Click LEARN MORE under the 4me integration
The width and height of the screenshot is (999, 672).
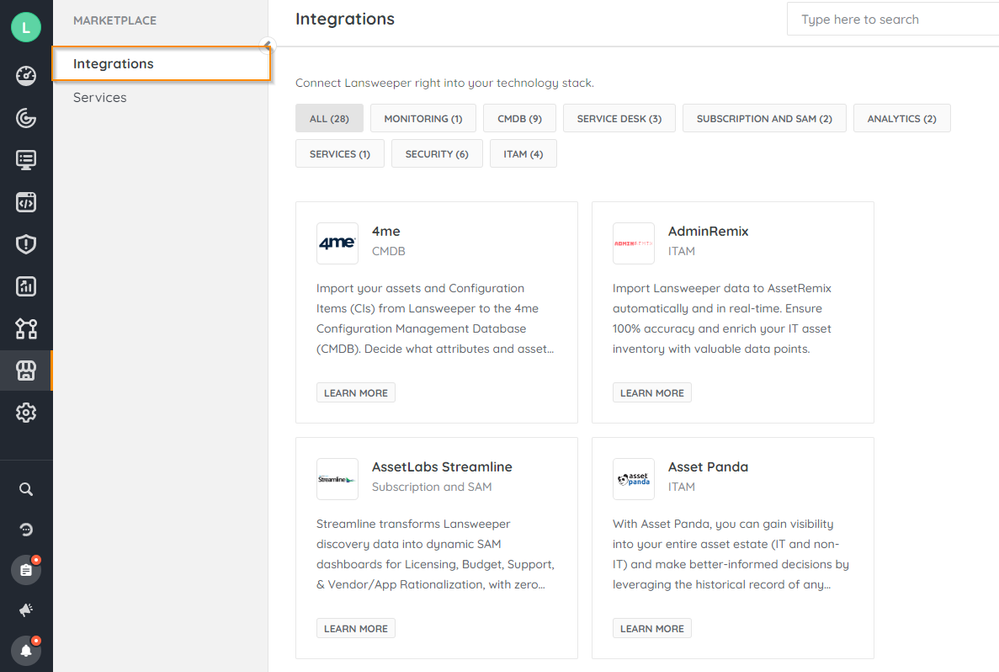click(x=355, y=392)
